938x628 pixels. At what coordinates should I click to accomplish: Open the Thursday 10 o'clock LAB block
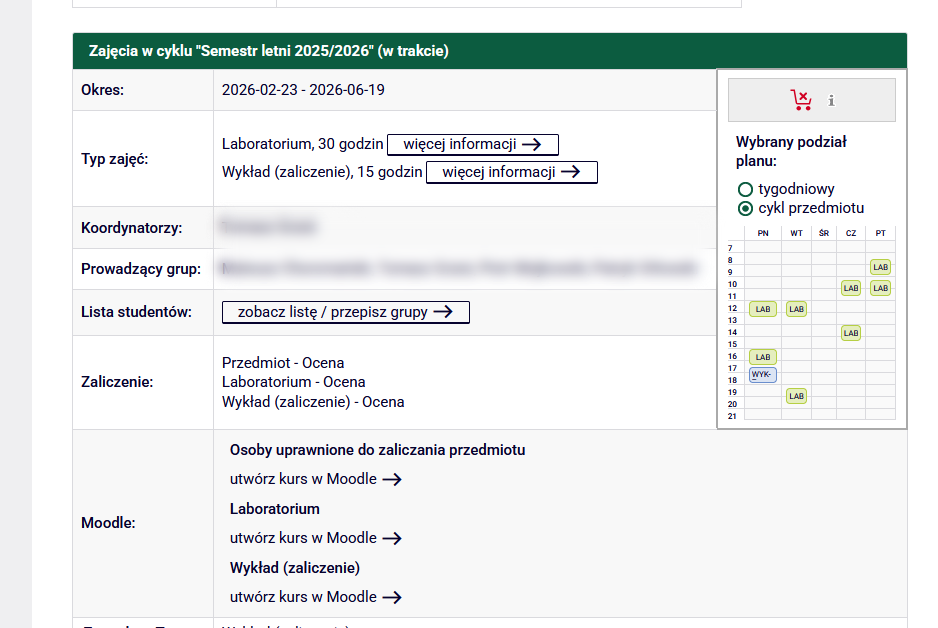click(x=851, y=288)
